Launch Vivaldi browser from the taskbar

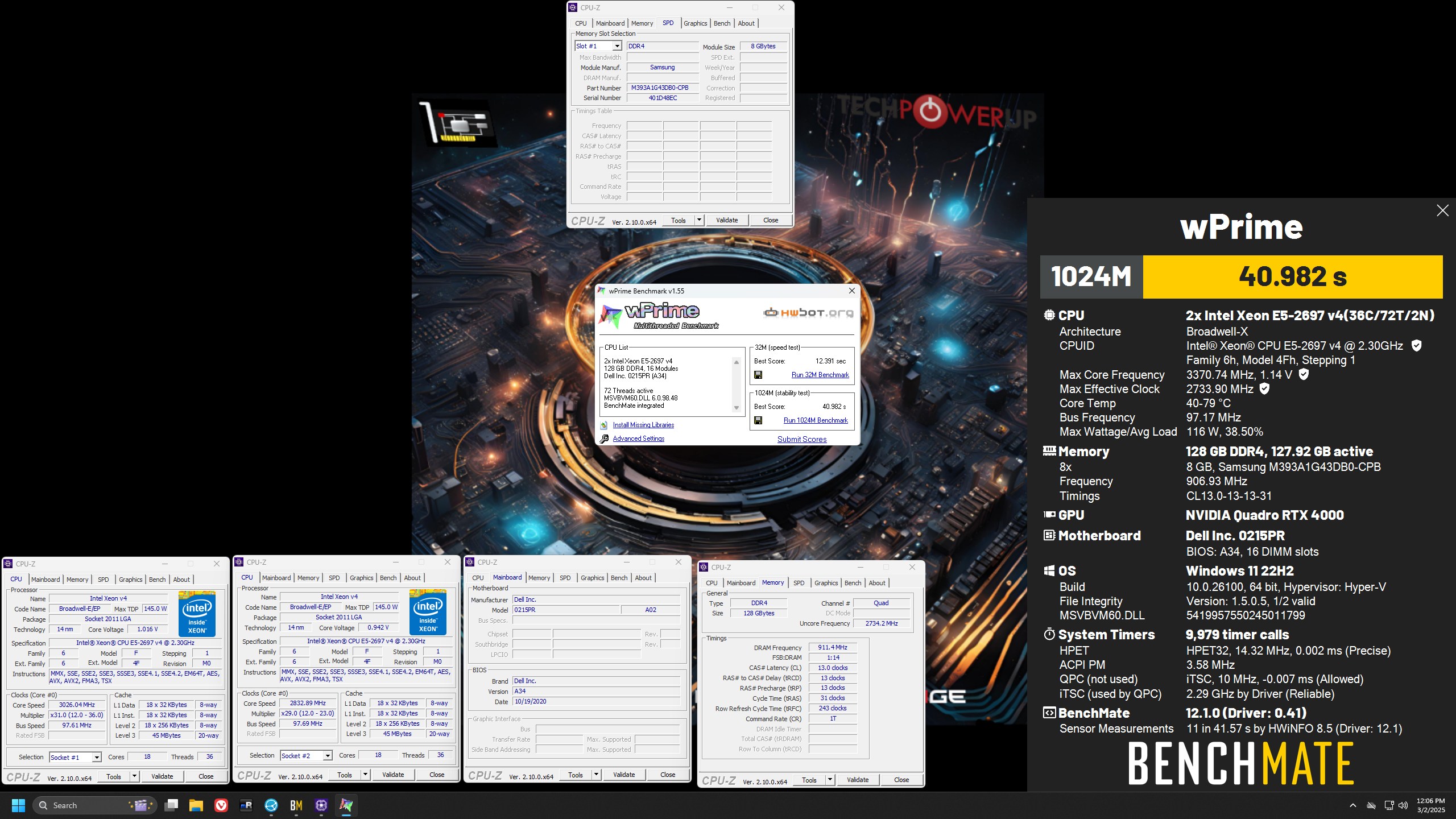click(x=221, y=805)
